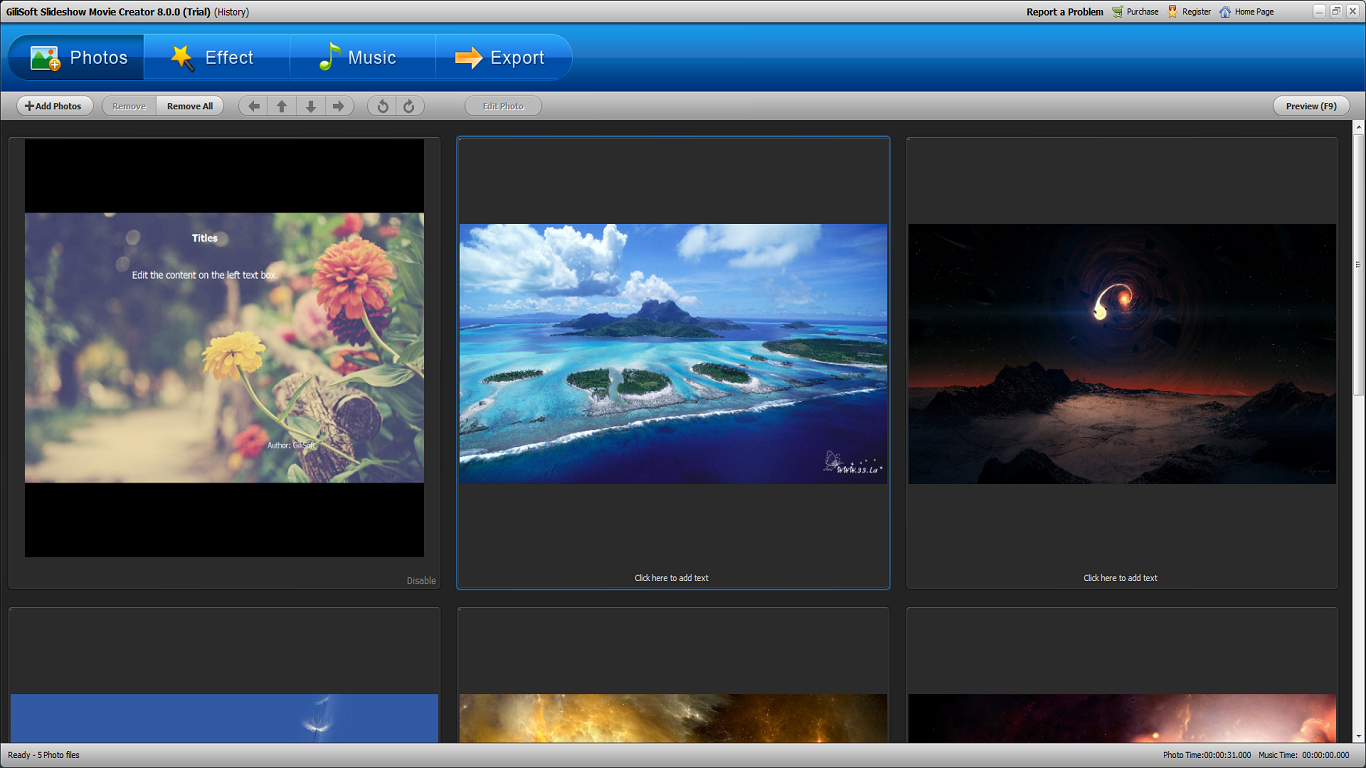This screenshot has height=768, width=1366.
Task: Click the "Music Time: 00:00:00.000" status text
Action: (x=1304, y=755)
